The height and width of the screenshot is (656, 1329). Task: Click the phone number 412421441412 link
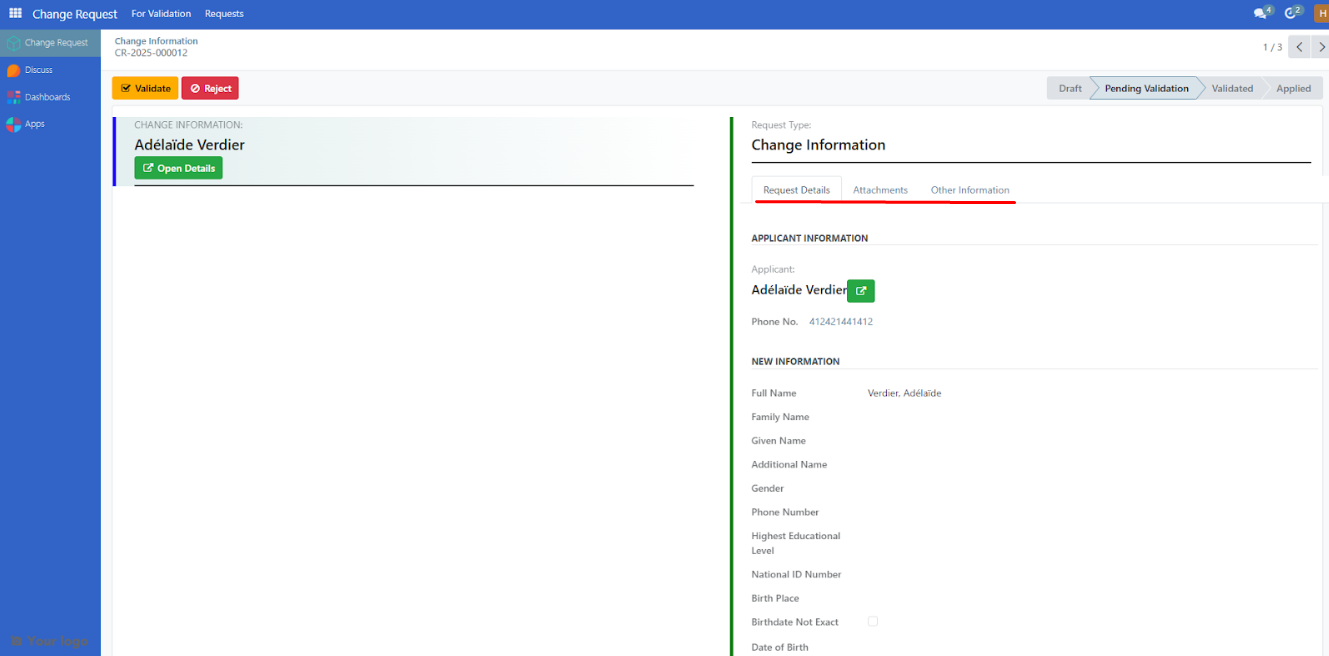pos(843,321)
